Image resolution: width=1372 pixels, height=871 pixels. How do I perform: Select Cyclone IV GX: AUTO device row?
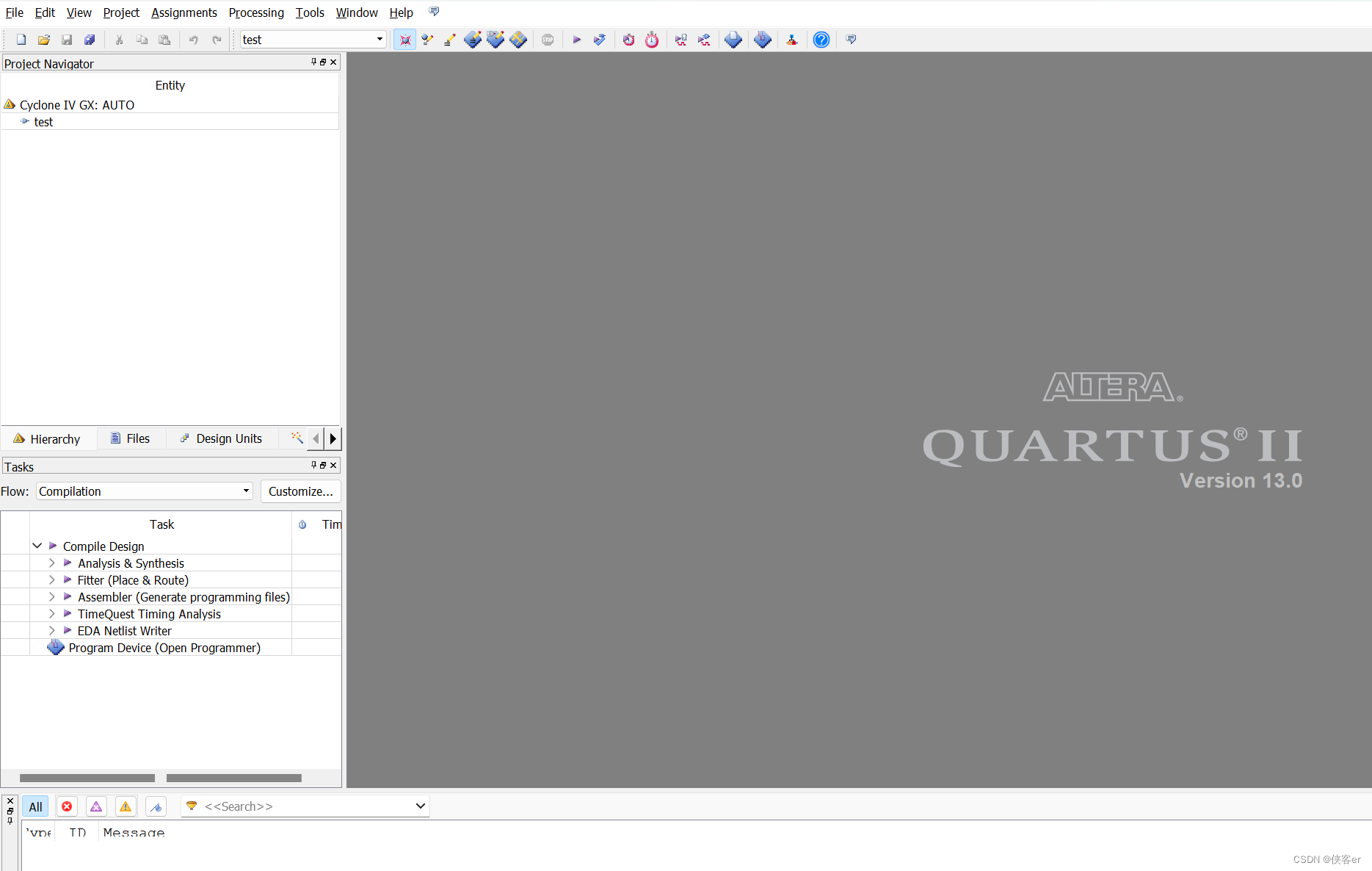coord(170,105)
